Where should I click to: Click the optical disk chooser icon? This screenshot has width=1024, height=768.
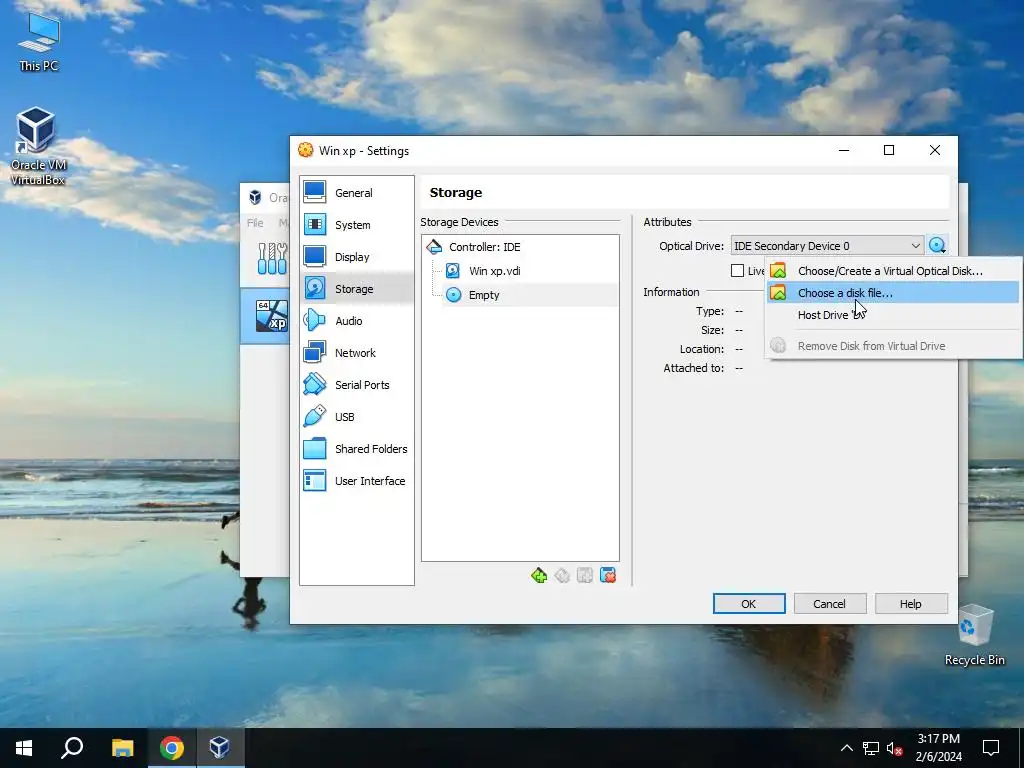(937, 246)
